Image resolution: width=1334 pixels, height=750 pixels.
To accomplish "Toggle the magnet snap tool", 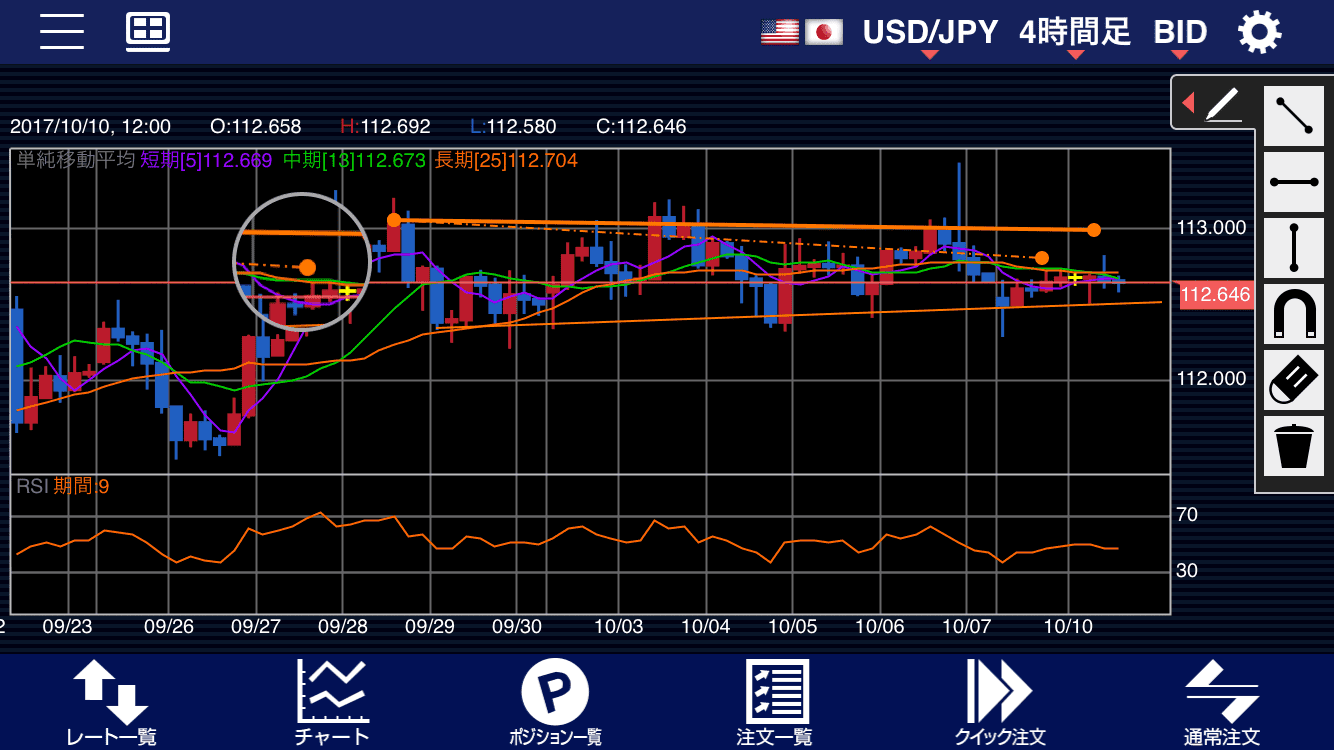I will [x=1294, y=314].
